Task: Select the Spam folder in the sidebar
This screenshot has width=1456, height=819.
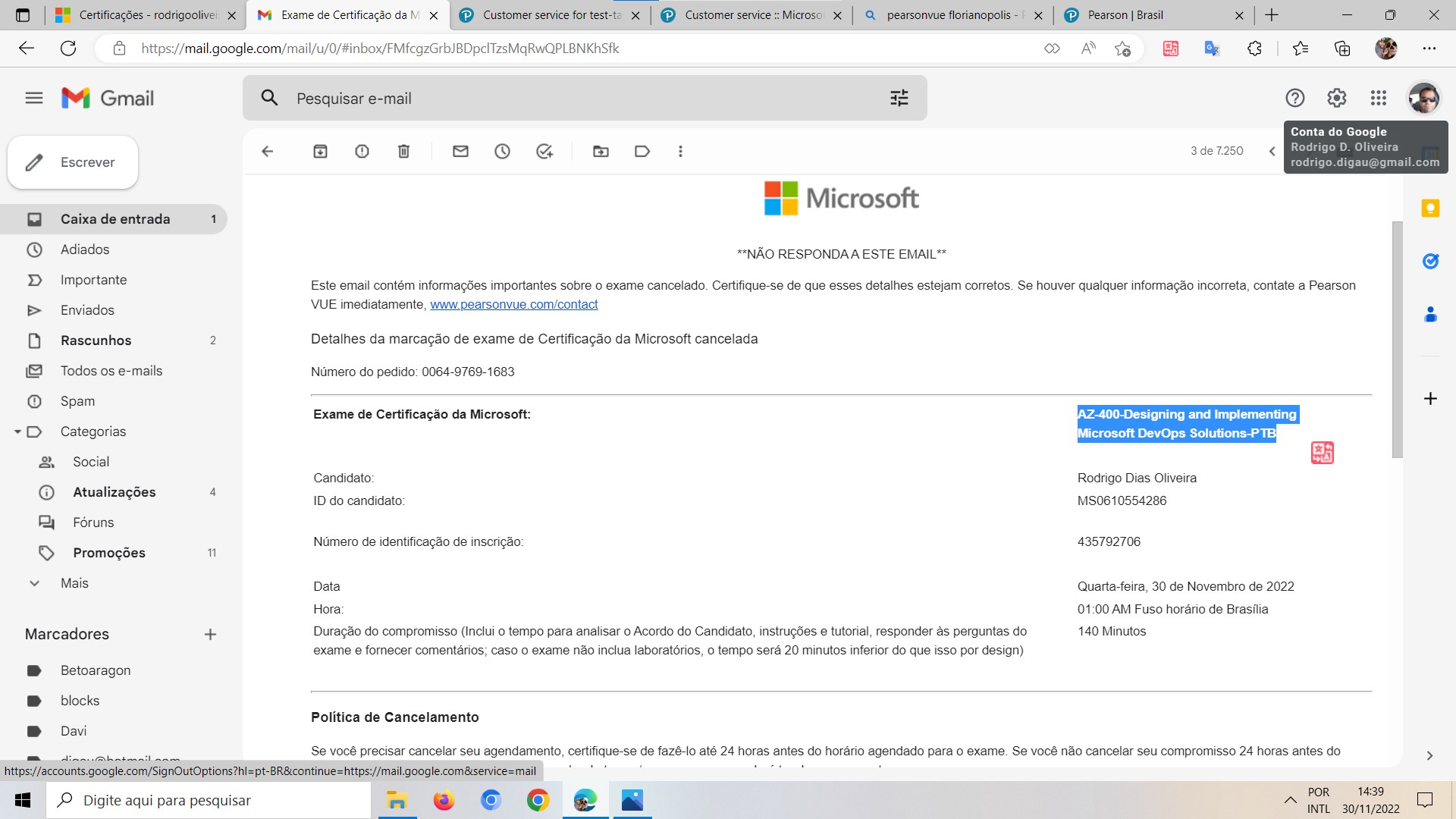Action: point(78,400)
